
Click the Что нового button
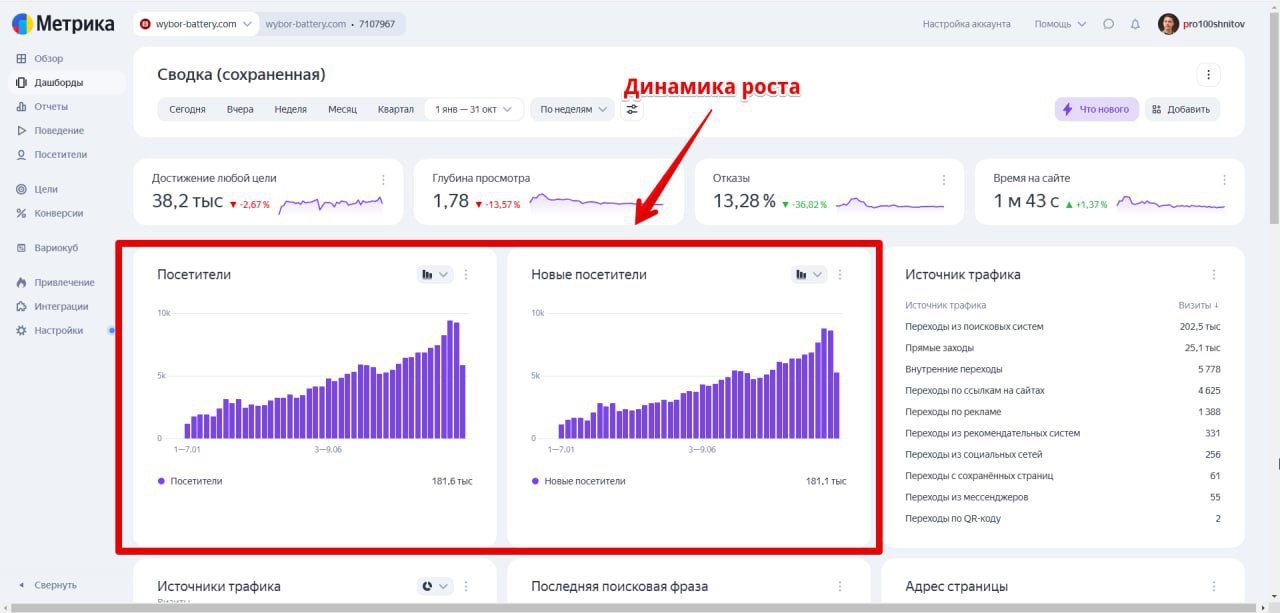coord(1096,109)
